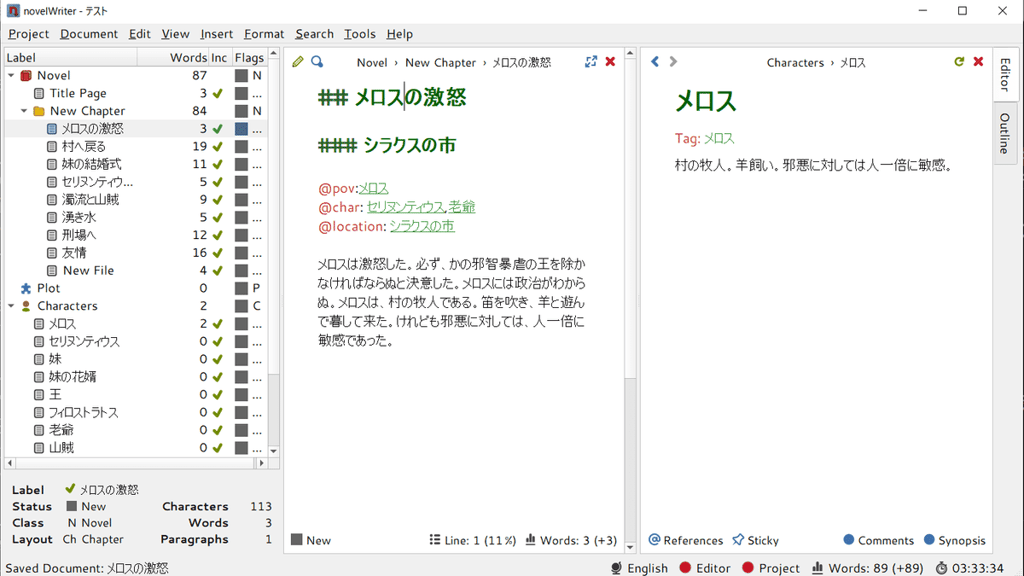This screenshot has width=1024, height=576.
Task: Go forward with viewer right arrow
Action: coord(673,61)
